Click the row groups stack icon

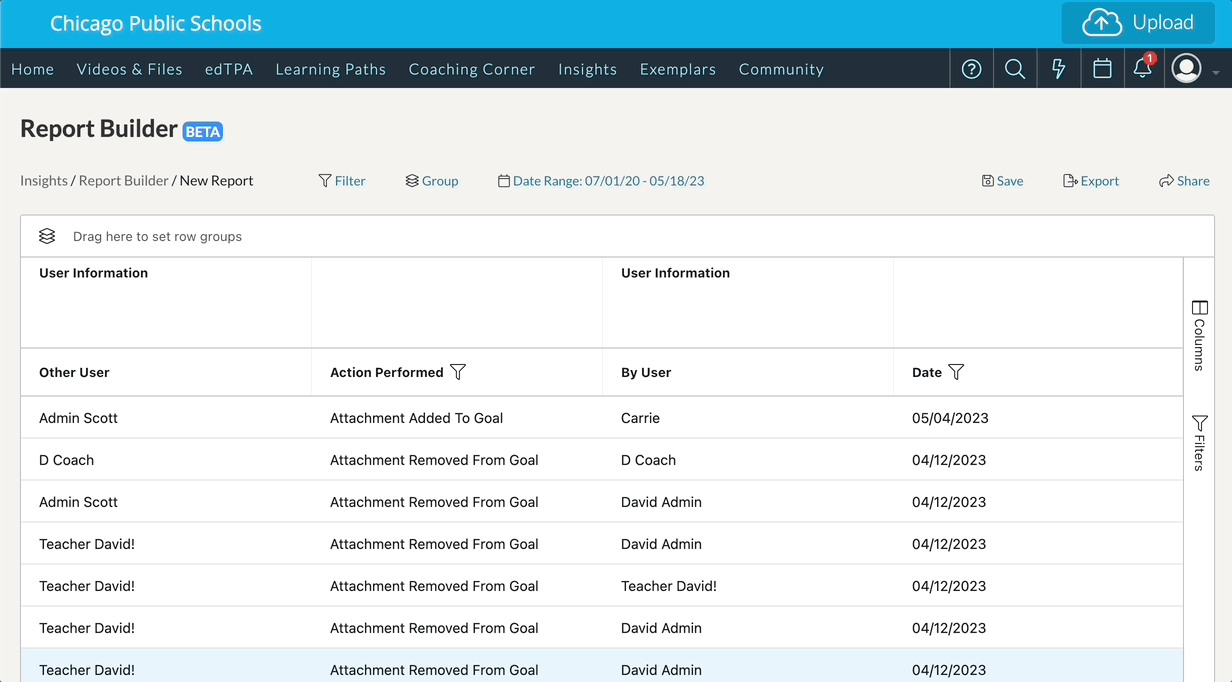47,237
